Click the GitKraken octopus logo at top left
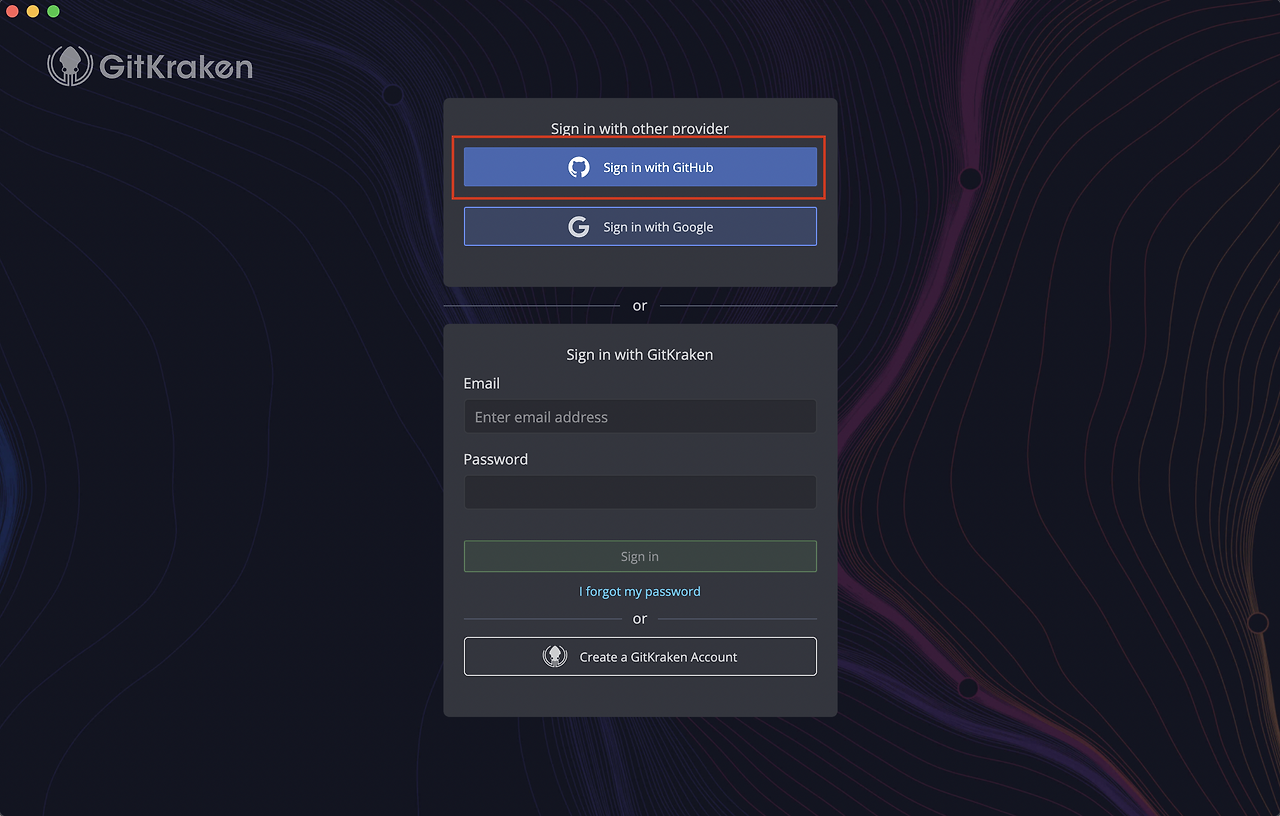The width and height of the screenshot is (1280, 816). coord(69,64)
